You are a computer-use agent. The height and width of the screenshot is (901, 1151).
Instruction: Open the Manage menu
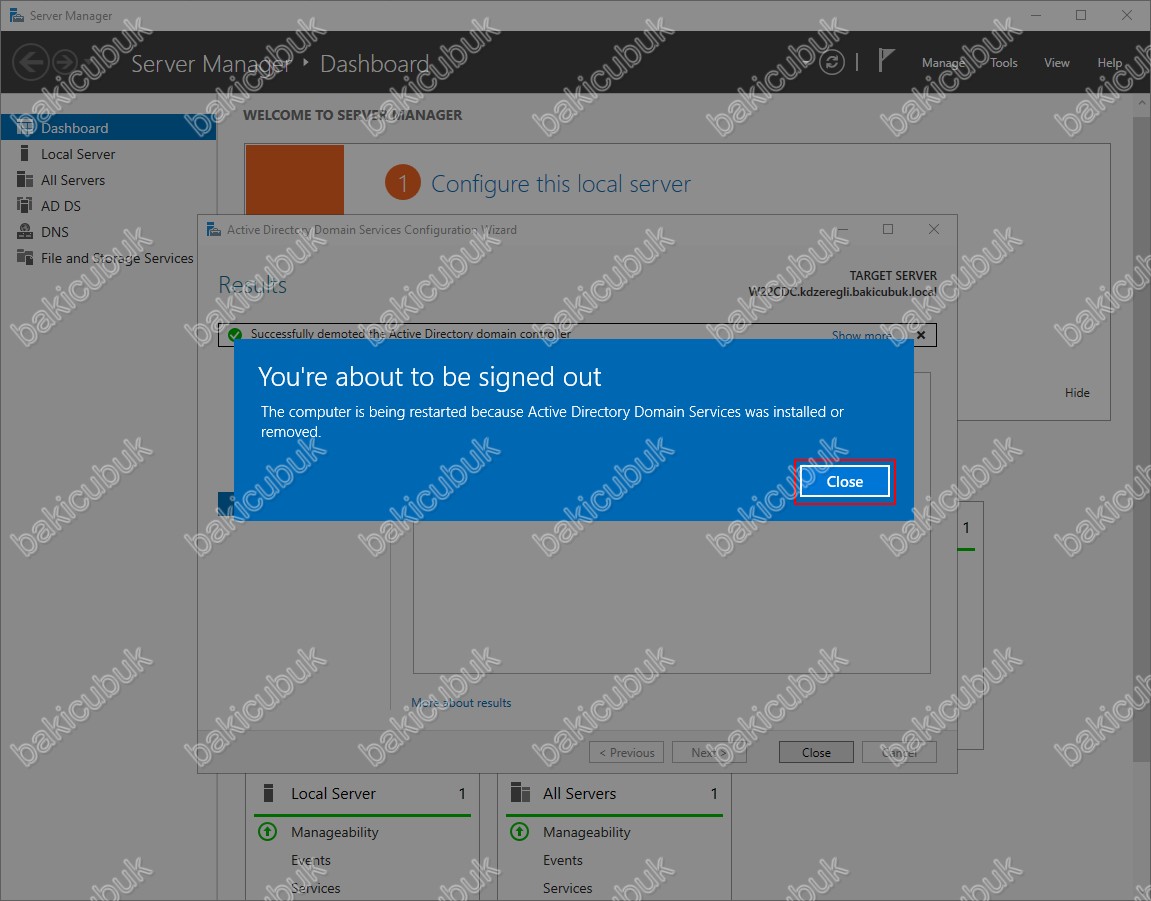(x=943, y=63)
